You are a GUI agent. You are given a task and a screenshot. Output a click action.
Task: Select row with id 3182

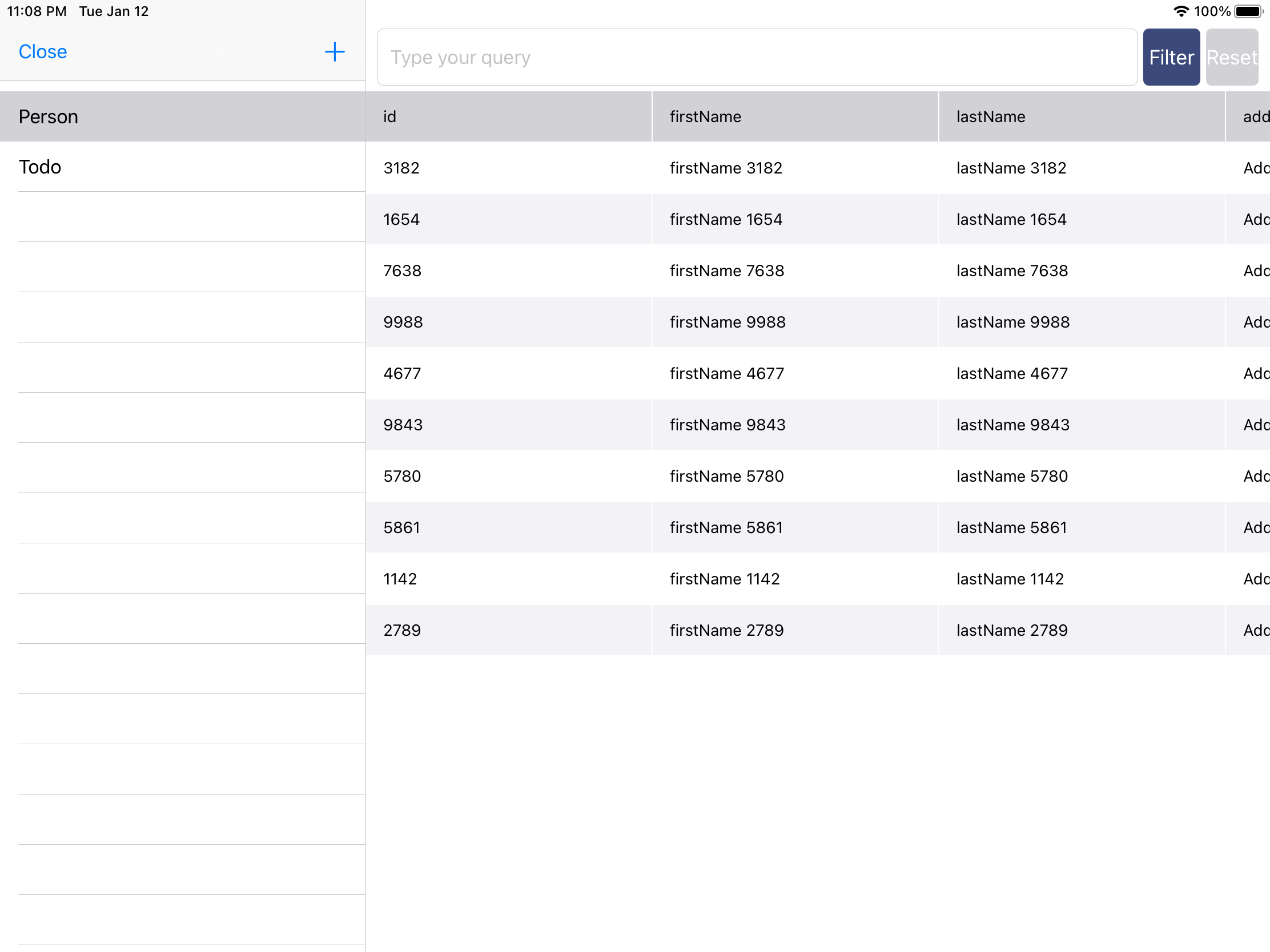(401, 168)
